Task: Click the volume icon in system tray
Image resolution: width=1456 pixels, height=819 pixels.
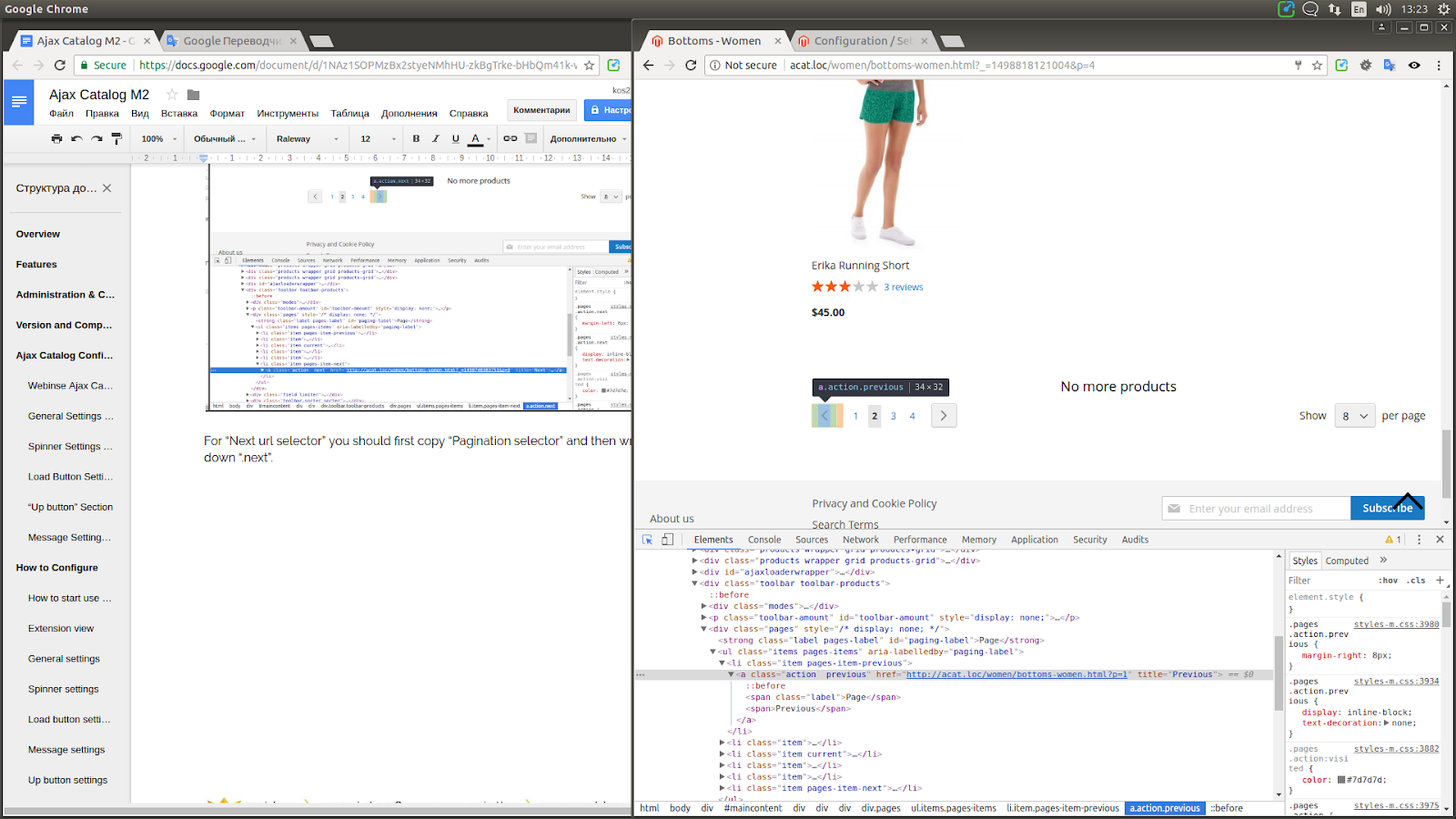Action: pos(1382,9)
